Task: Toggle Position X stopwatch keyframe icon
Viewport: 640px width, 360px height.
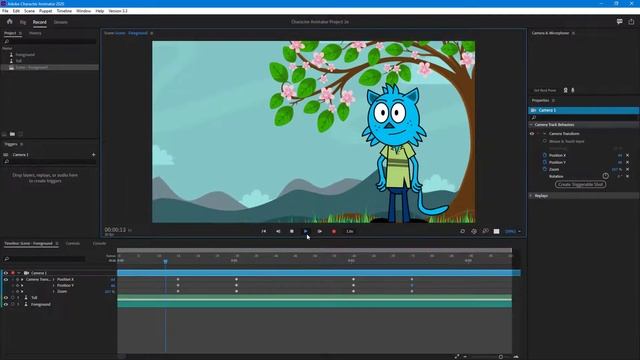Action: (x=544, y=155)
